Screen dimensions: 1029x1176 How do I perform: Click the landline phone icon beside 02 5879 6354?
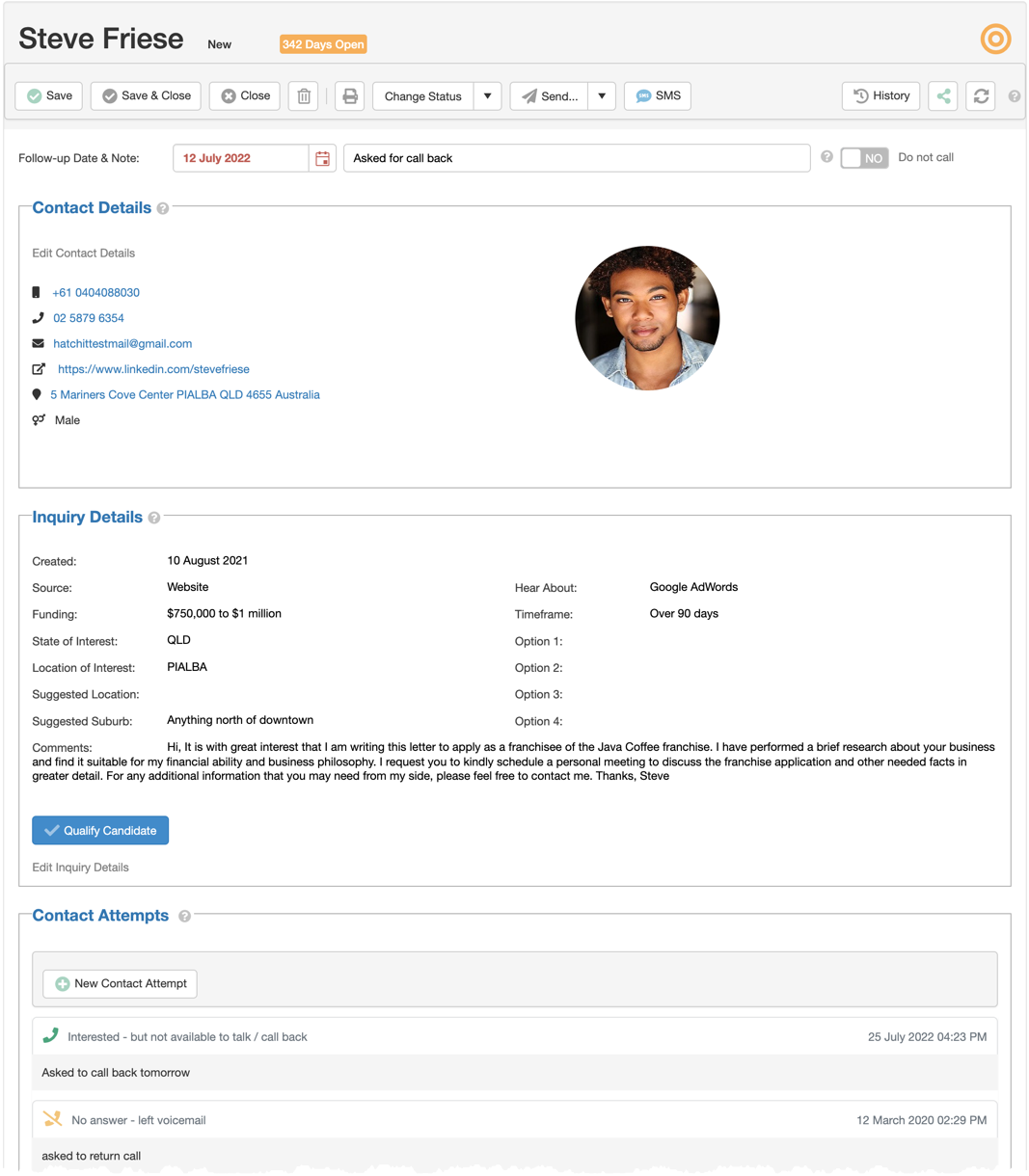38,318
